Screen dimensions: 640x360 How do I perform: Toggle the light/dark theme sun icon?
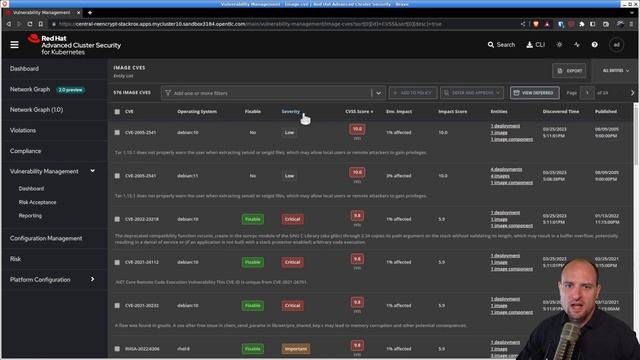pos(559,44)
